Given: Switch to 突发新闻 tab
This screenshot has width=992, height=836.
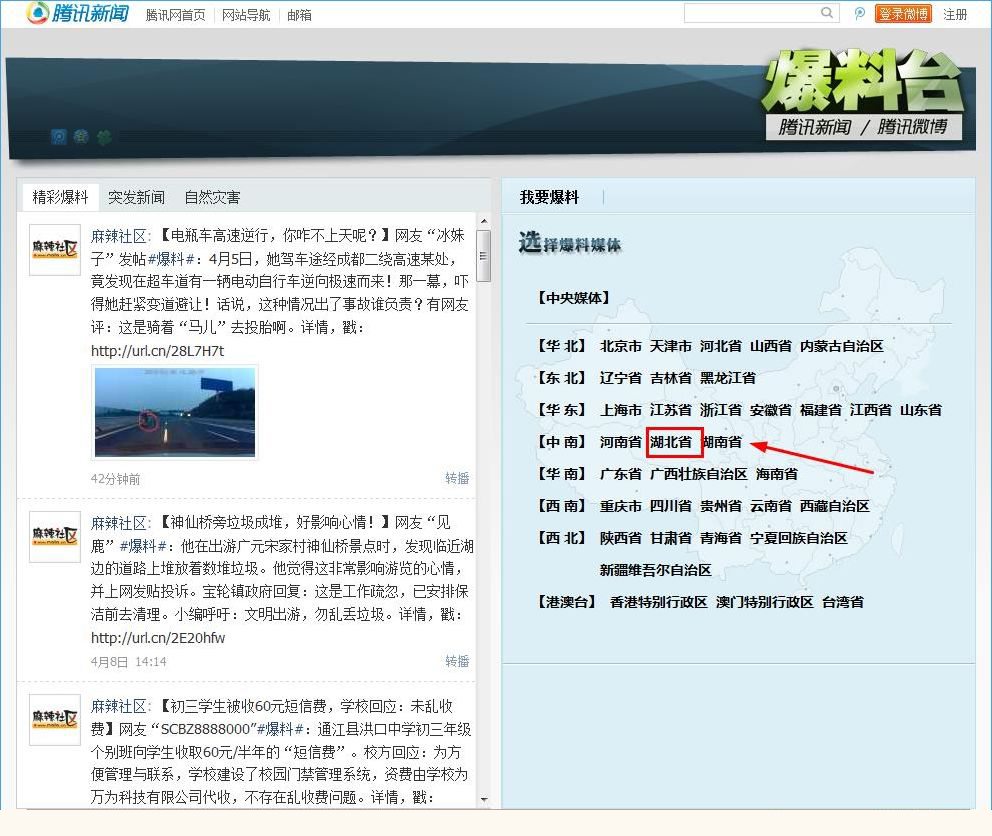Looking at the screenshot, I should click(x=136, y=198).
